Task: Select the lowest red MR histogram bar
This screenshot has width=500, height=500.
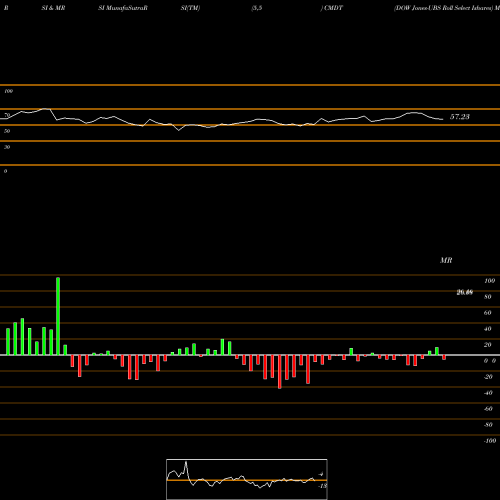Action: tap(279, 372)
